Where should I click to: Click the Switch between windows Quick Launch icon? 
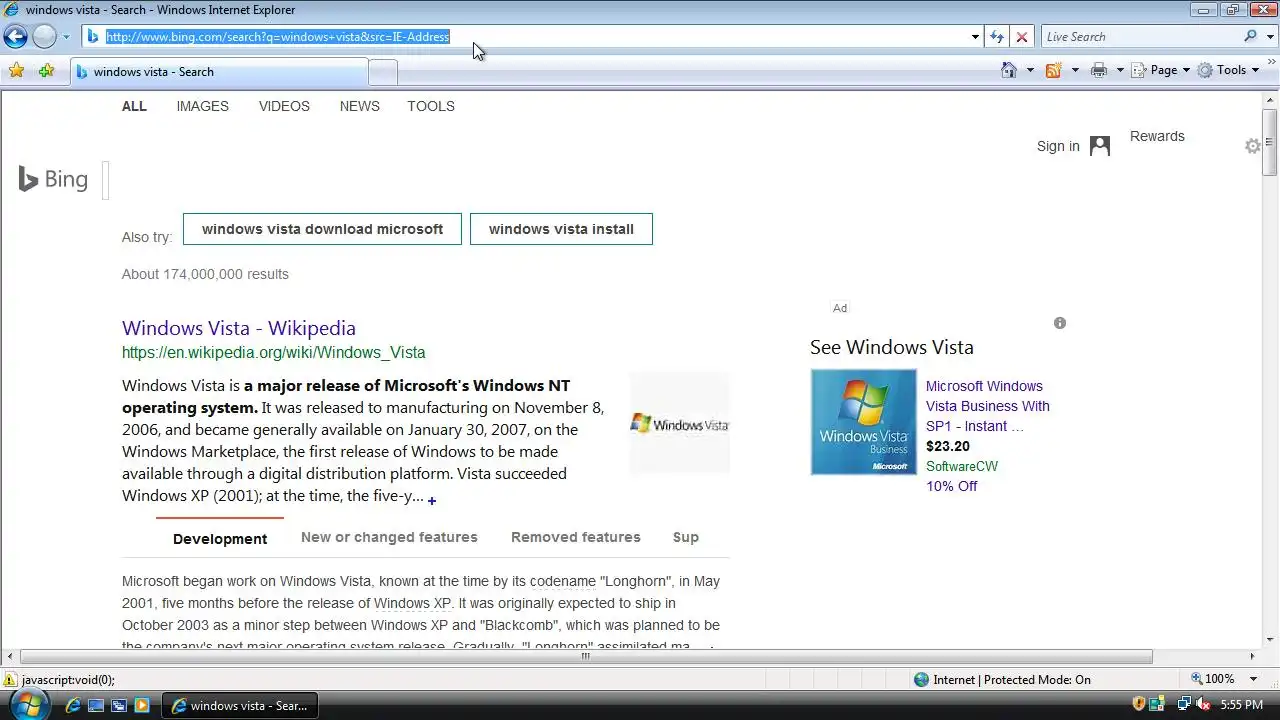(119, 705)
